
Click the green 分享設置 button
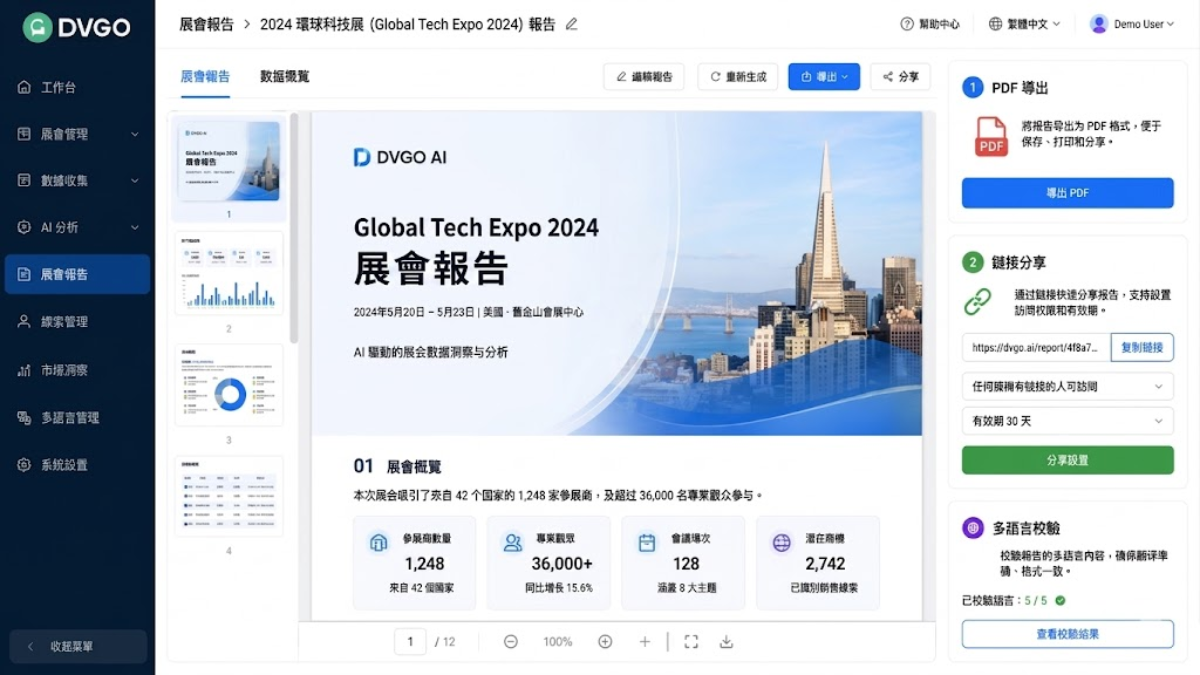(x=1068, y=460)
